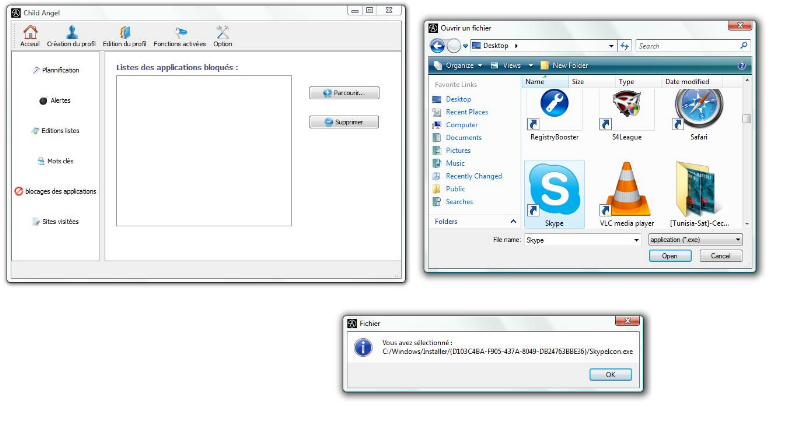The width and height of the screenshot is (800, 437).
Task: Select Mots clés in the sidebar
Action: pos(55,161)
